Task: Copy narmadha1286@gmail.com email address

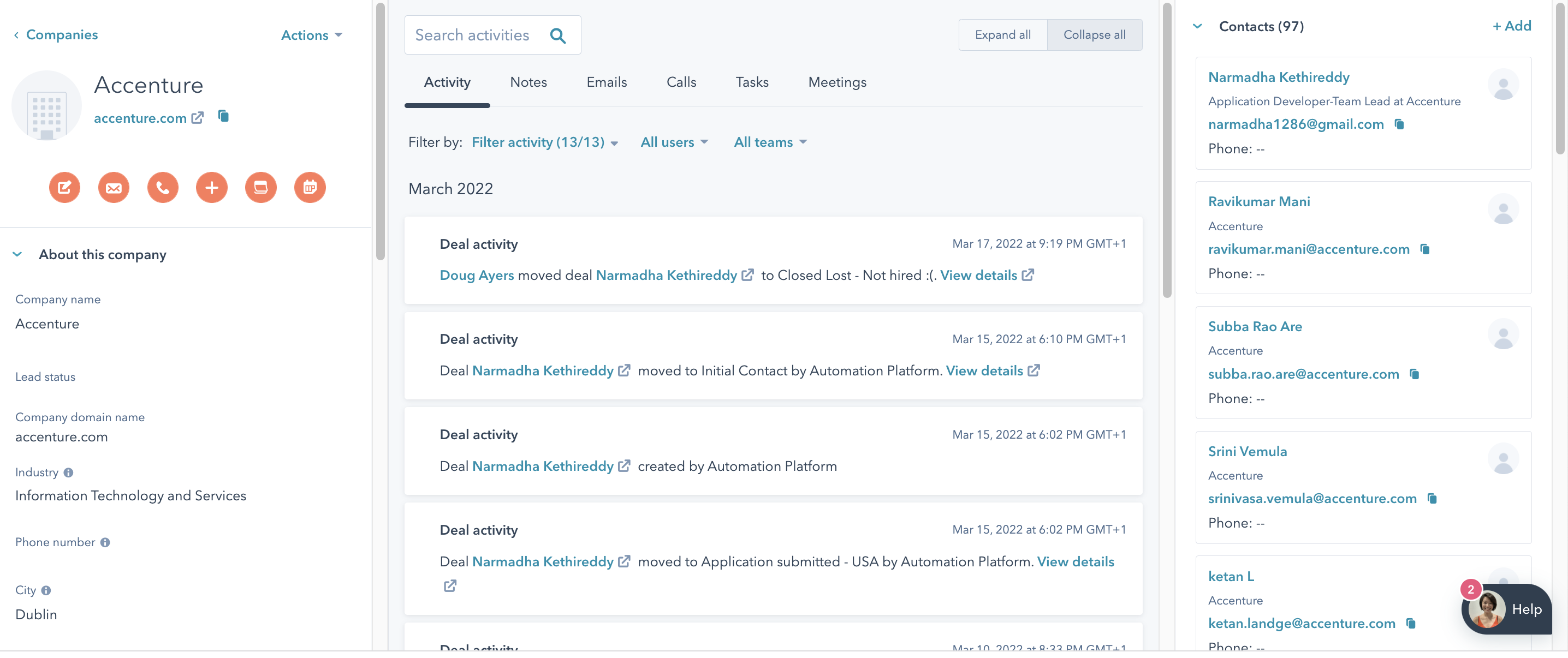Action: 1399,124
